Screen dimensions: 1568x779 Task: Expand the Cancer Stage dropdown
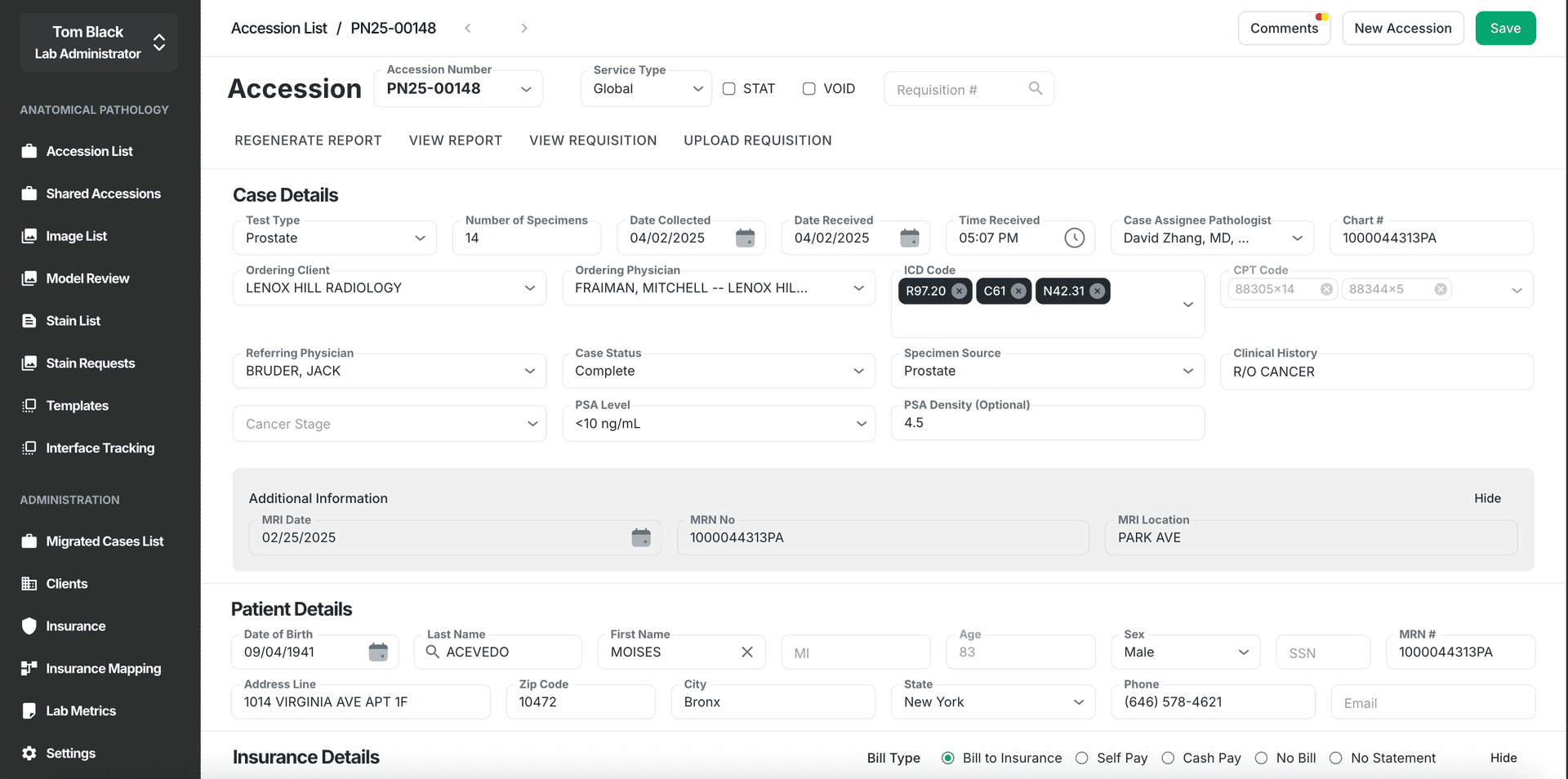point(532,424)
